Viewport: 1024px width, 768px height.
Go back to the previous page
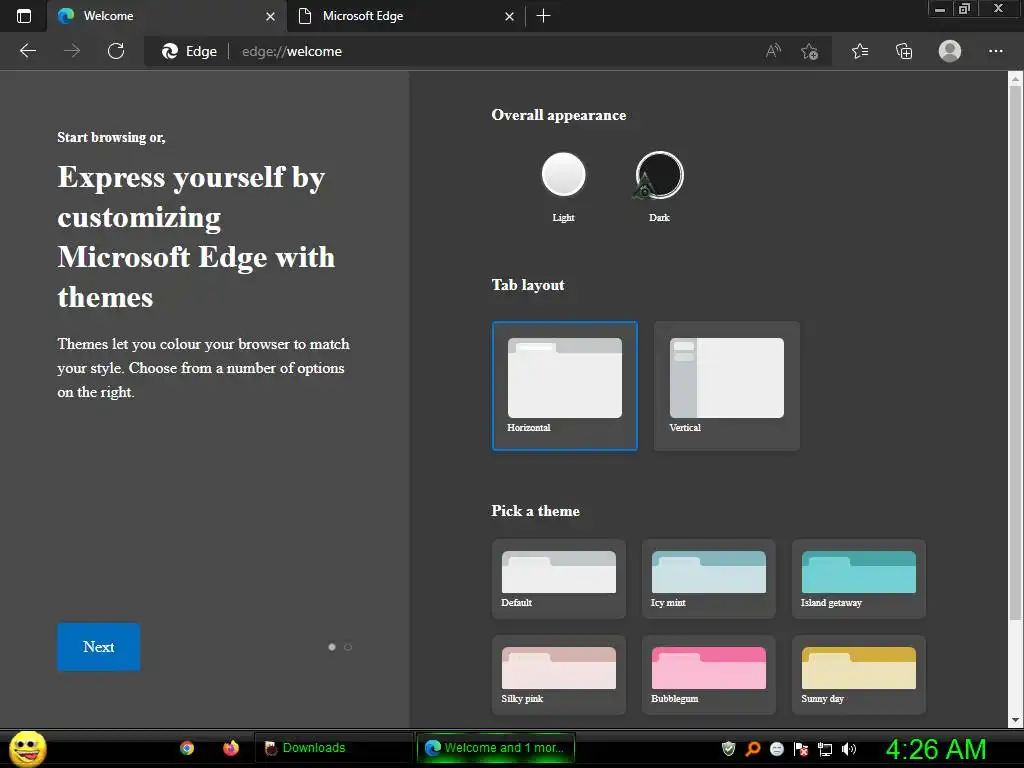pyautogui.click(x=27, y=51)
